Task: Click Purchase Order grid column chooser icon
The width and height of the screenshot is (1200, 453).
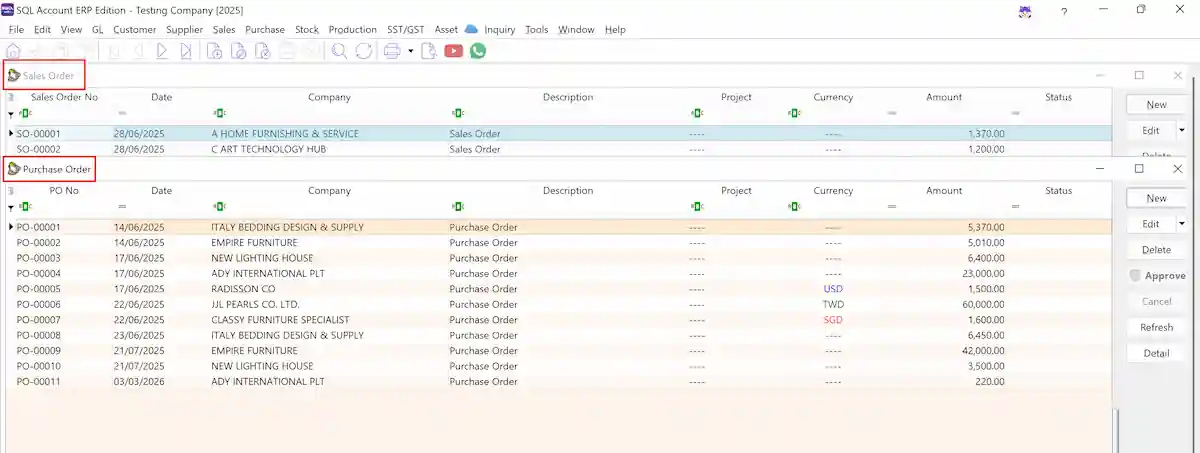Action: point(11,191)
